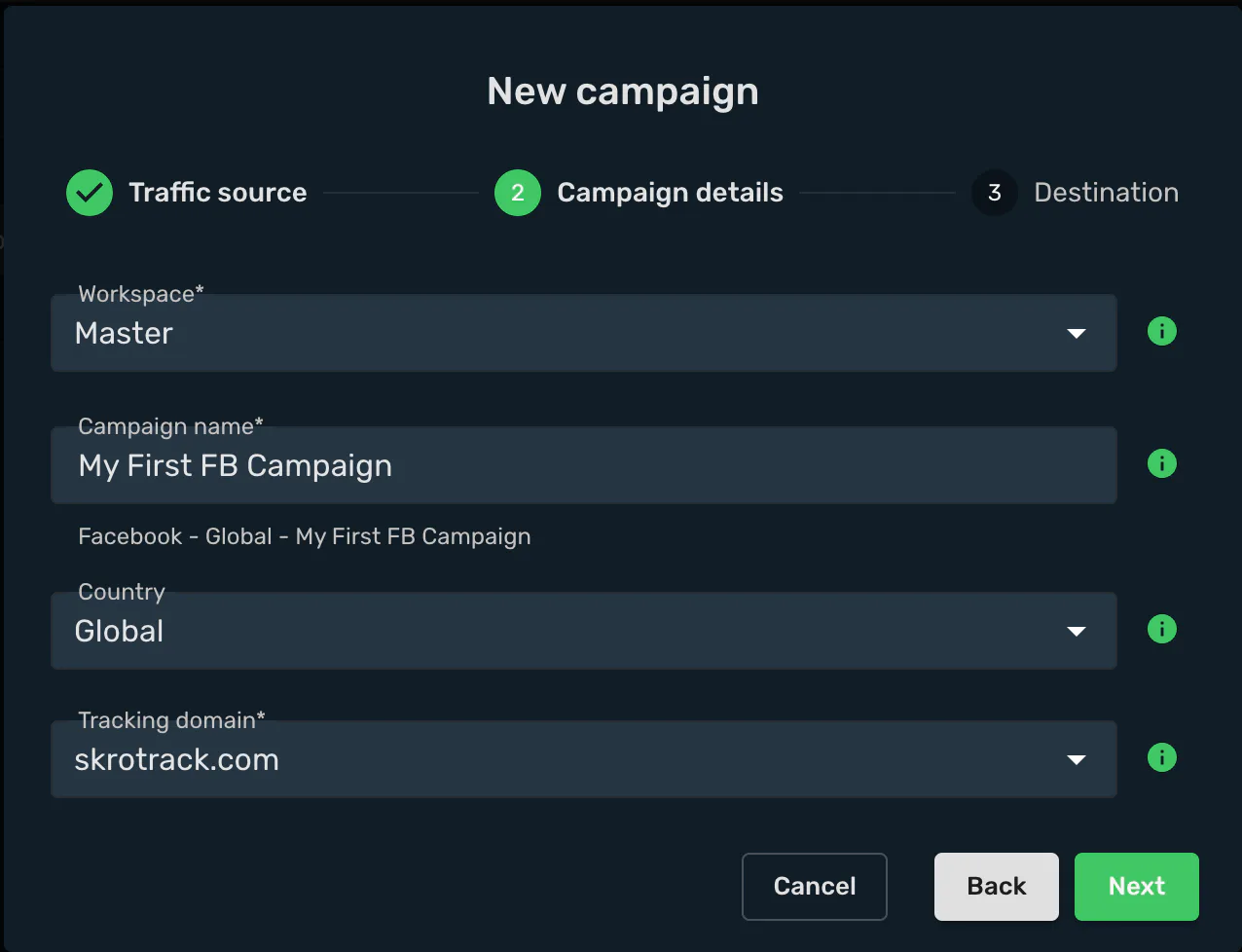Click the Workspace field info icon
Screen dimensions: 1242x952
1162,332
